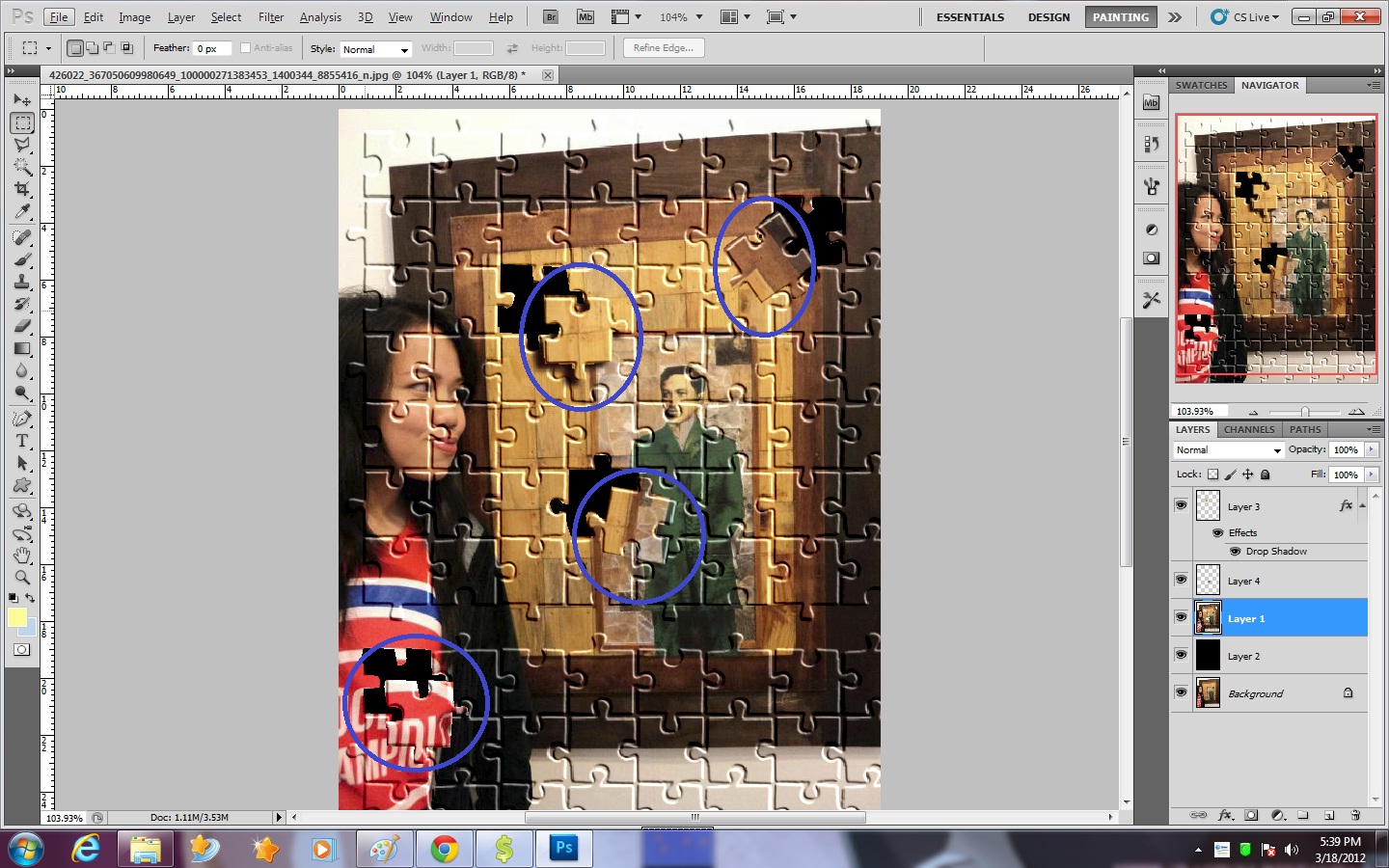Viewport: 1389px width, 868px height.
Task: Toggle visibility of Layer 3
Action: (1181, 505)
